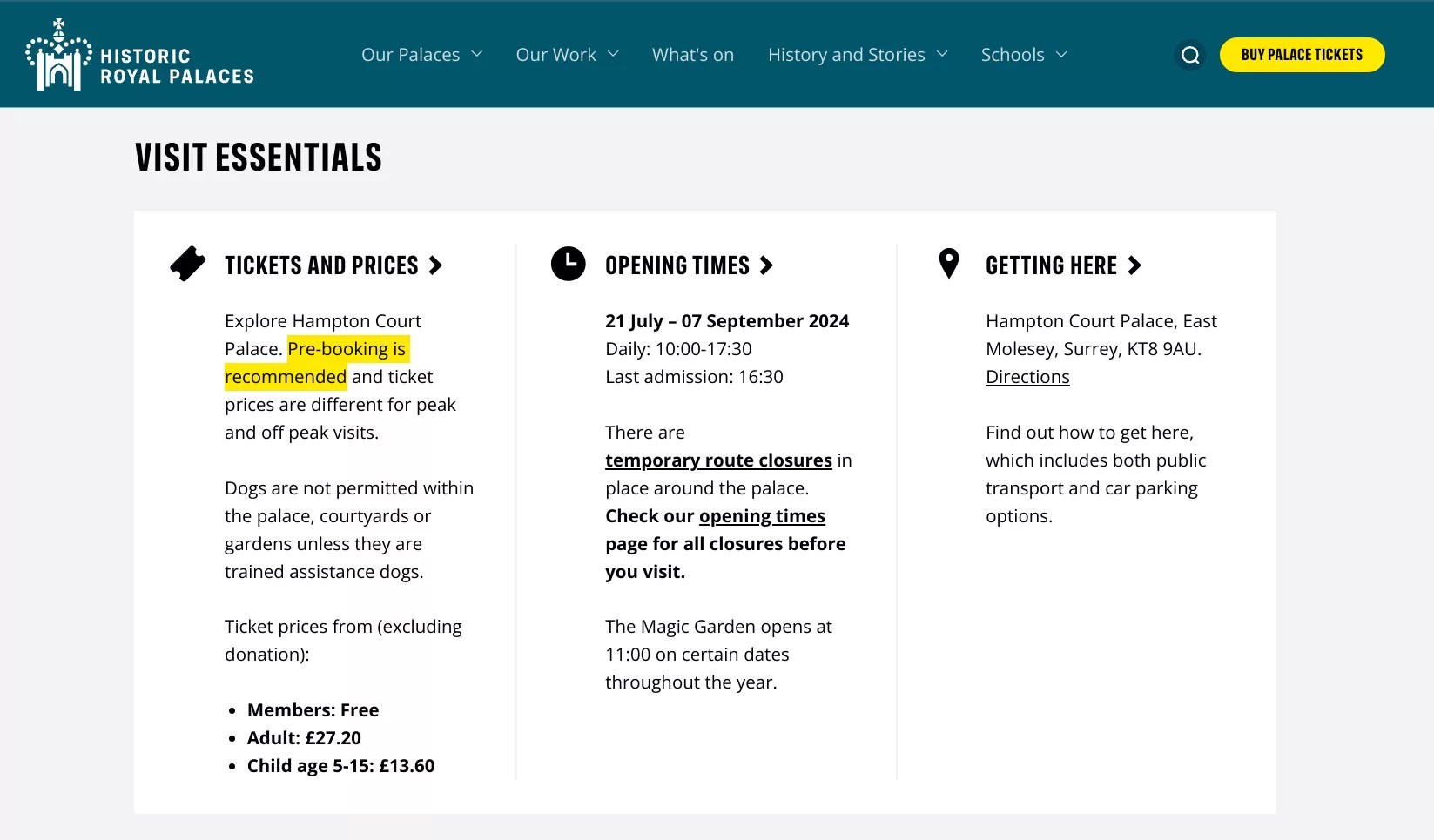Expand the Schools dropdown chevron

point(1061,54)
